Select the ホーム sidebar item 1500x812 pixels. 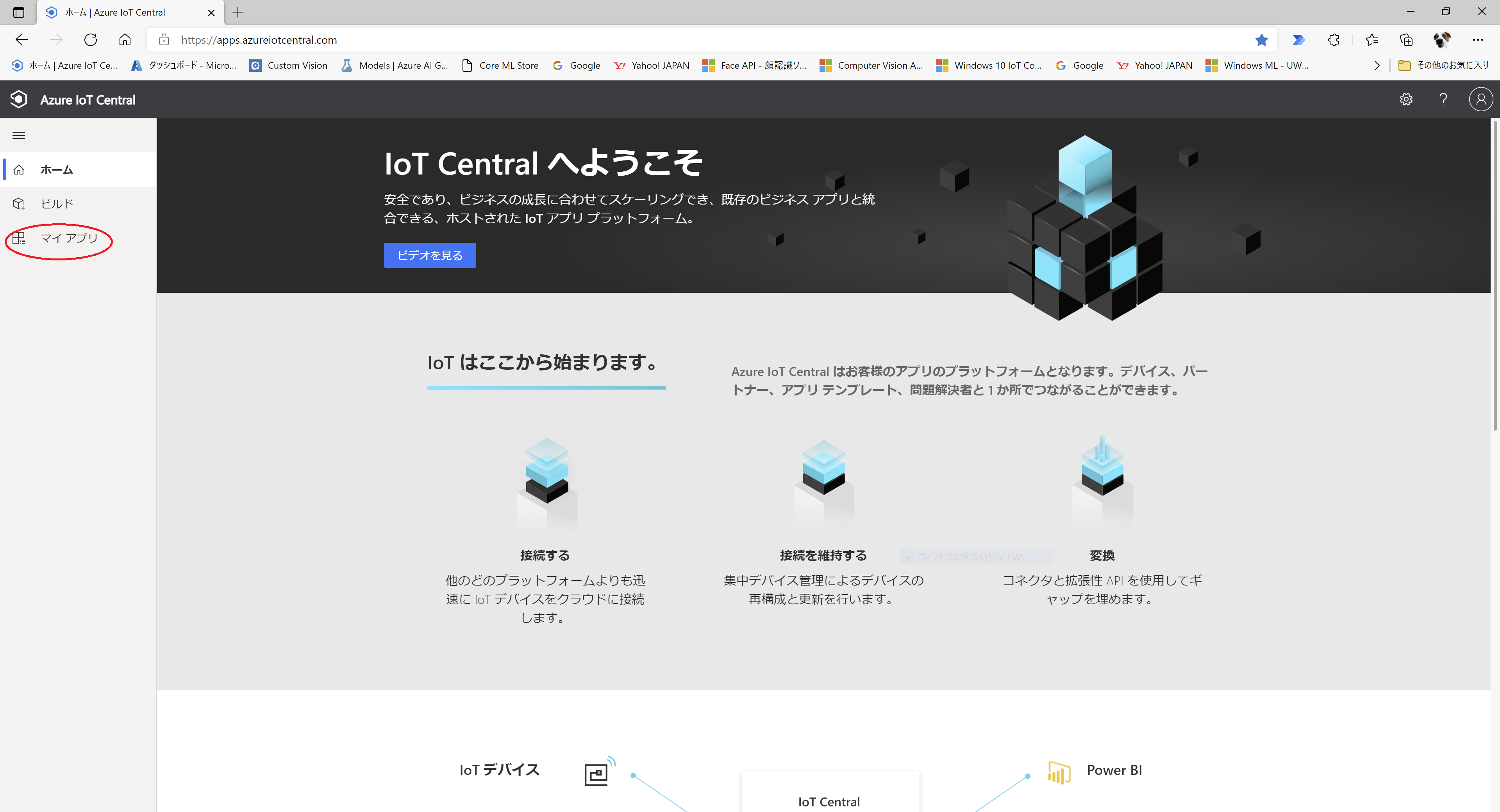point(57,169)
